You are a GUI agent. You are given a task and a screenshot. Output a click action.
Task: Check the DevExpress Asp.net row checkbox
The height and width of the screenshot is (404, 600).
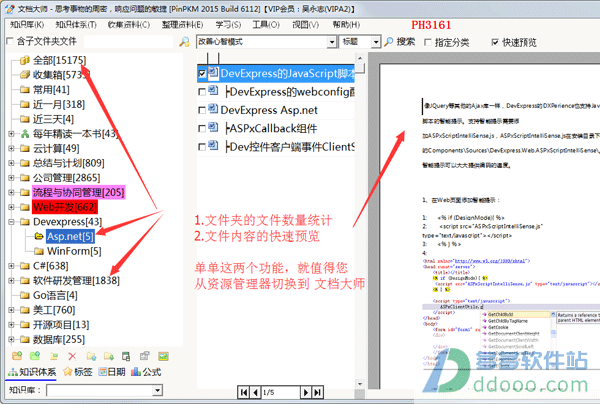coord(202,110)
